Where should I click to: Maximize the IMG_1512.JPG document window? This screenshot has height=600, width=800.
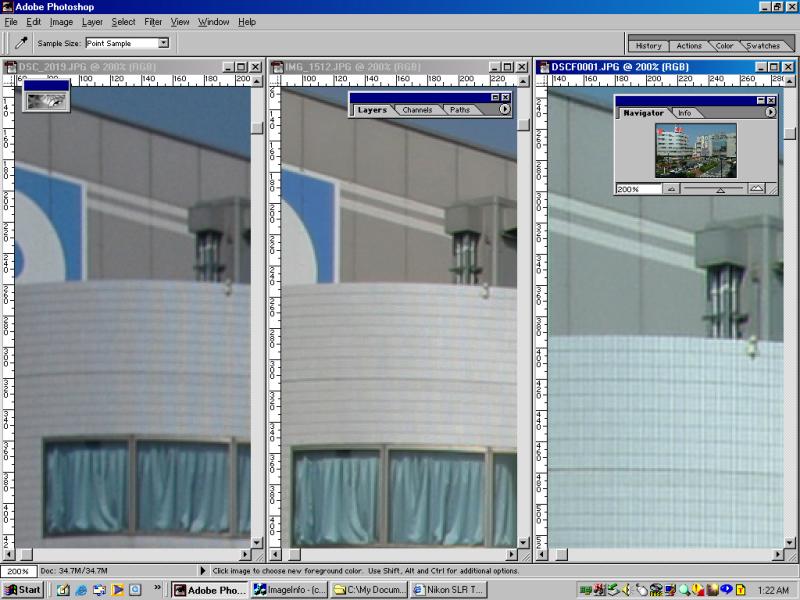pyautogui.click(x=508, y=67)
